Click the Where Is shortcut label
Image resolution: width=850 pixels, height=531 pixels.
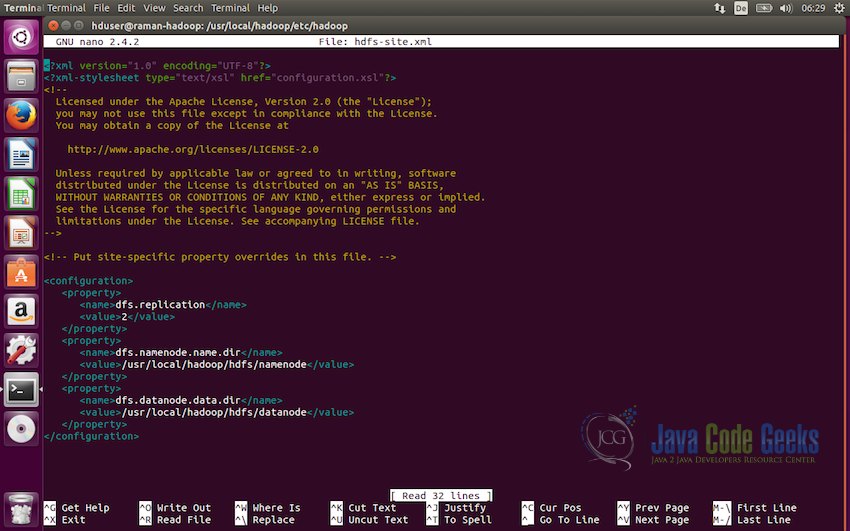276,508
